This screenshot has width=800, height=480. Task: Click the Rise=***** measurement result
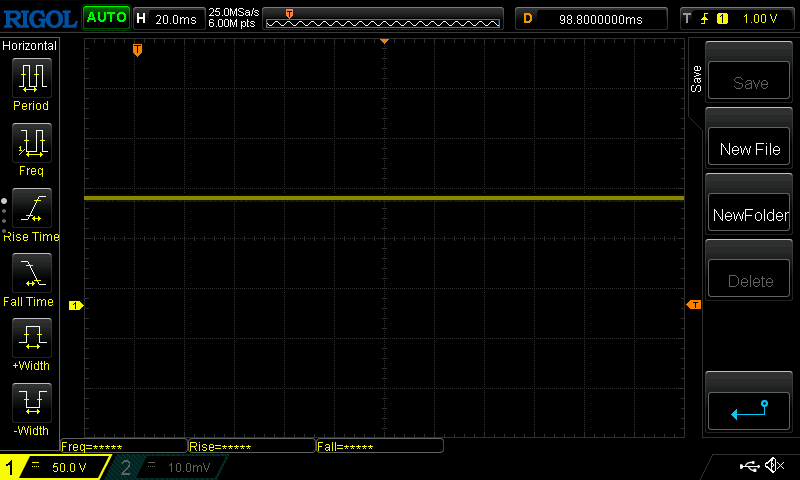click(x=252, y=446)
